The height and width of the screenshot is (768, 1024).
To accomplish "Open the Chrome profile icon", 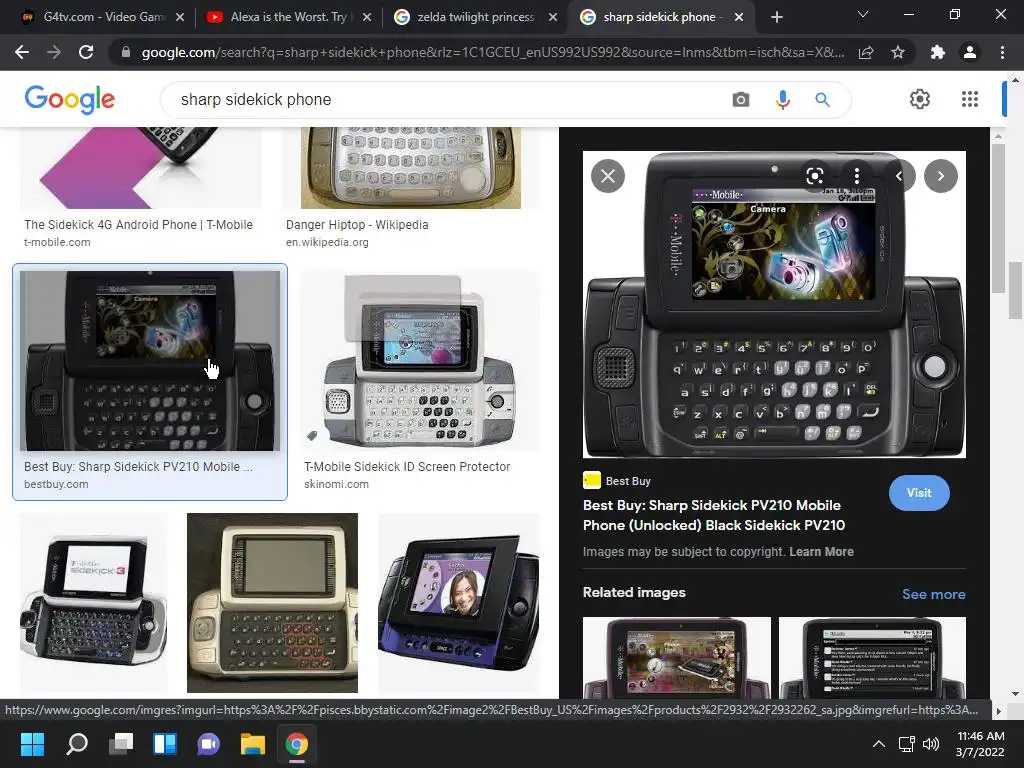I will pos(970,52).
